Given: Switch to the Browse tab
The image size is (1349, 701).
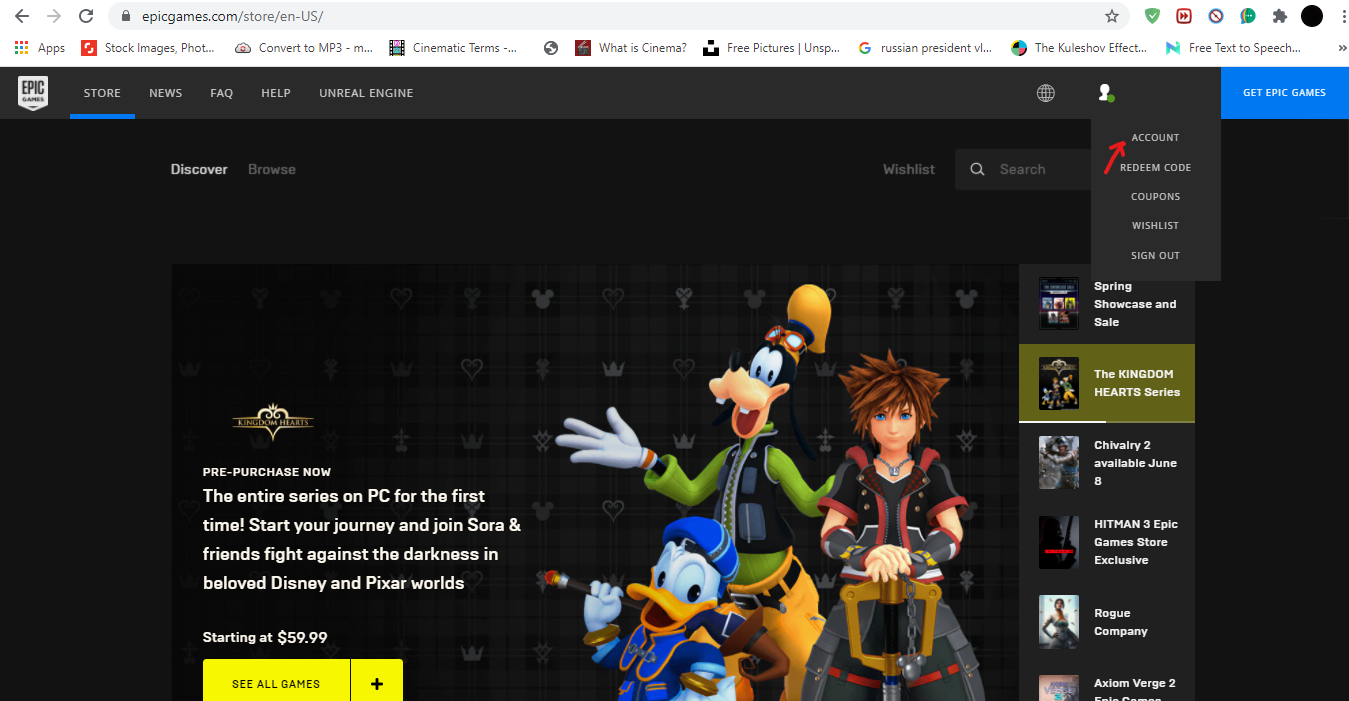Looking at the screenshot, I should 272,170.
